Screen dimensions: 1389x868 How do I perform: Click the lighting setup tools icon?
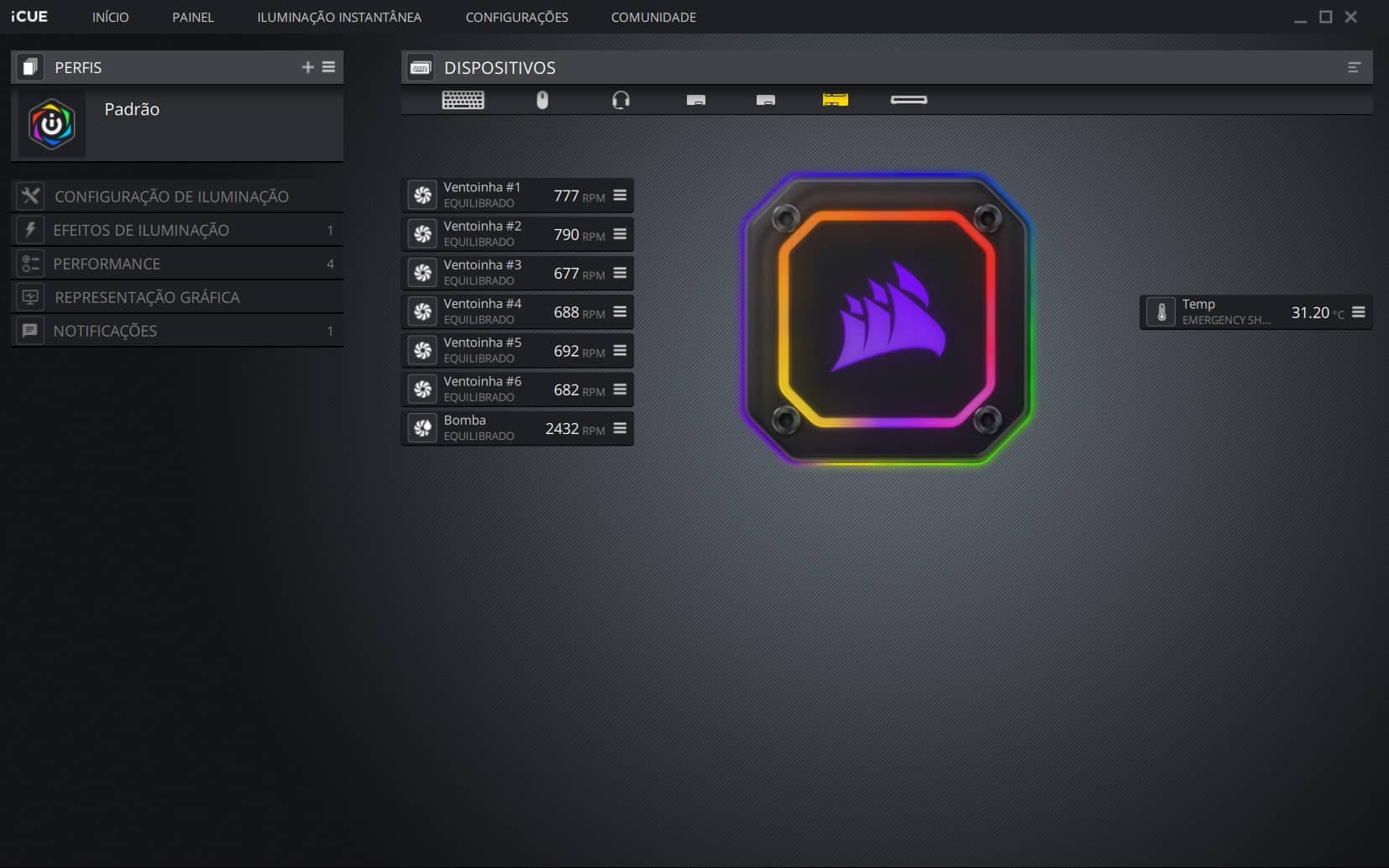[x=30, y=196]
